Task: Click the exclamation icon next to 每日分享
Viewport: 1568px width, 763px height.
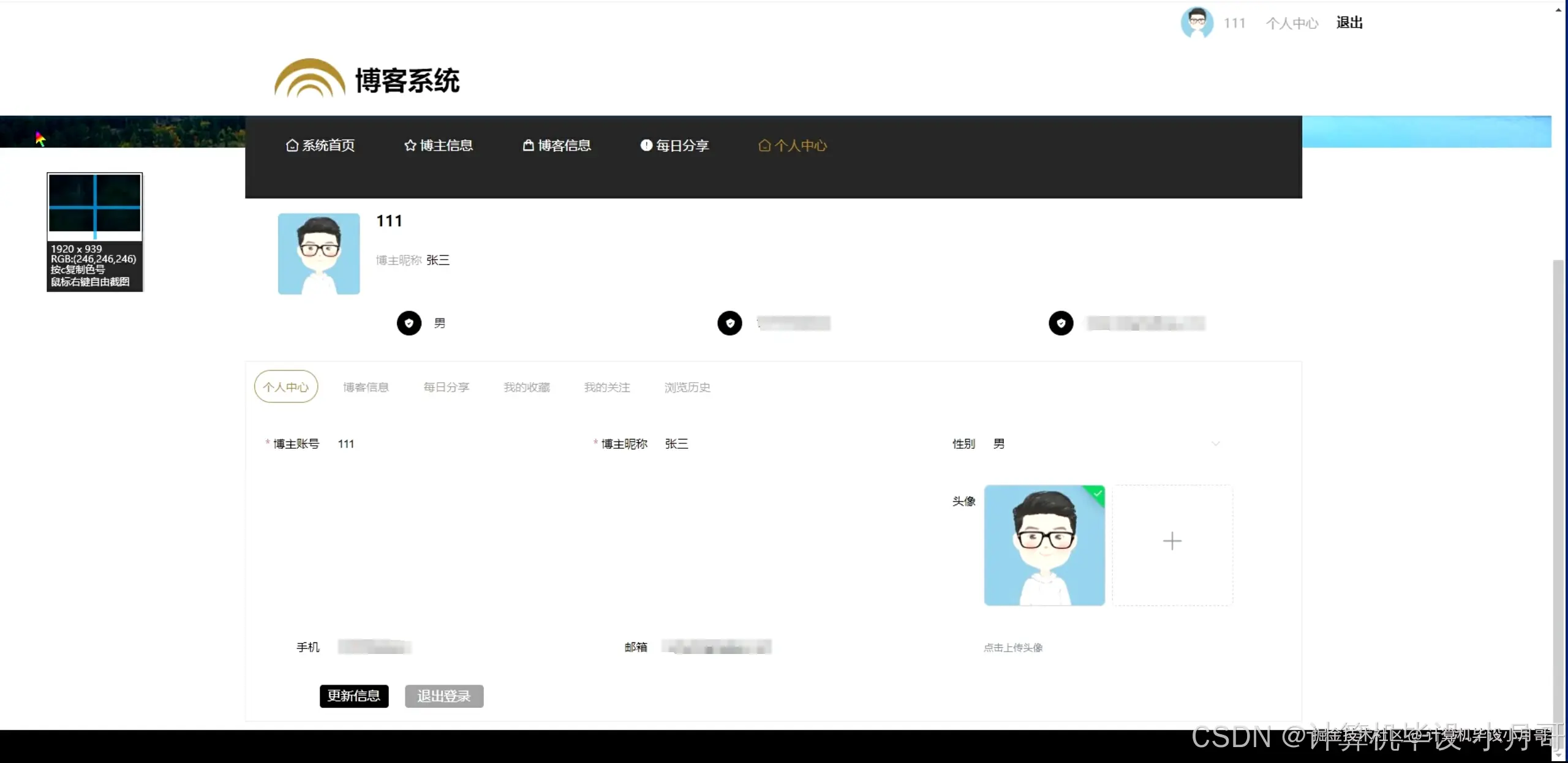Action: tap(646, 145)
